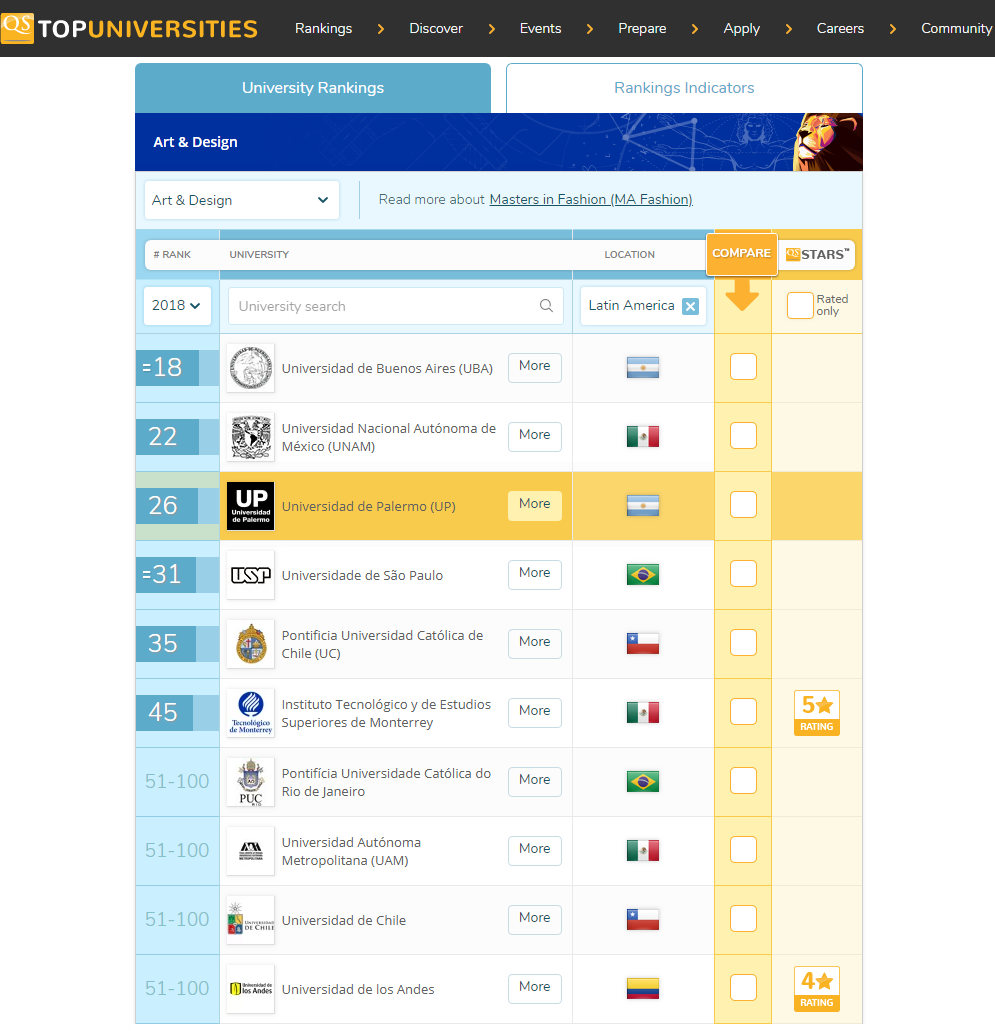
Task: Open the 2018 year dropdown
Action: (177, 306)
